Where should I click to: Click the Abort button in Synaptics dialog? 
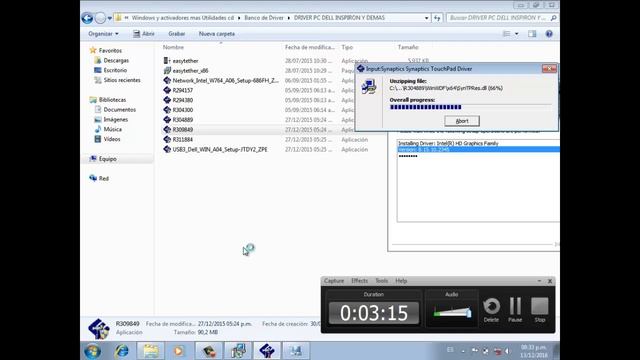(462, 121)
